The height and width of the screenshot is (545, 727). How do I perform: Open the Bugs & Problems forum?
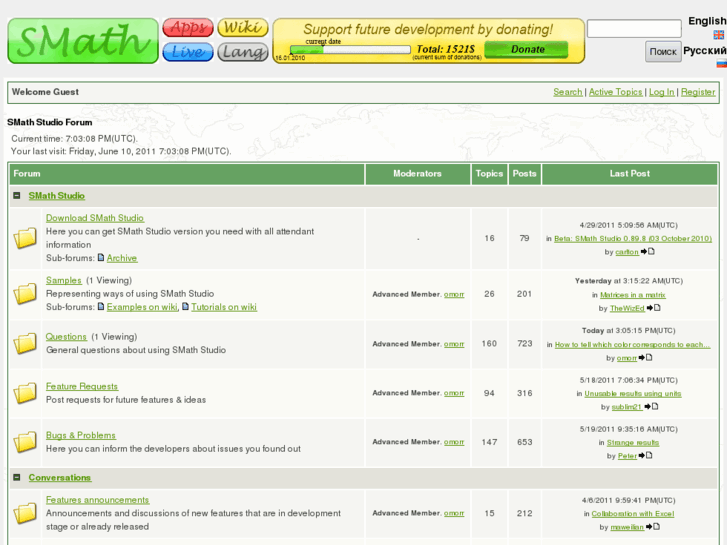click(x=81, y=436)
